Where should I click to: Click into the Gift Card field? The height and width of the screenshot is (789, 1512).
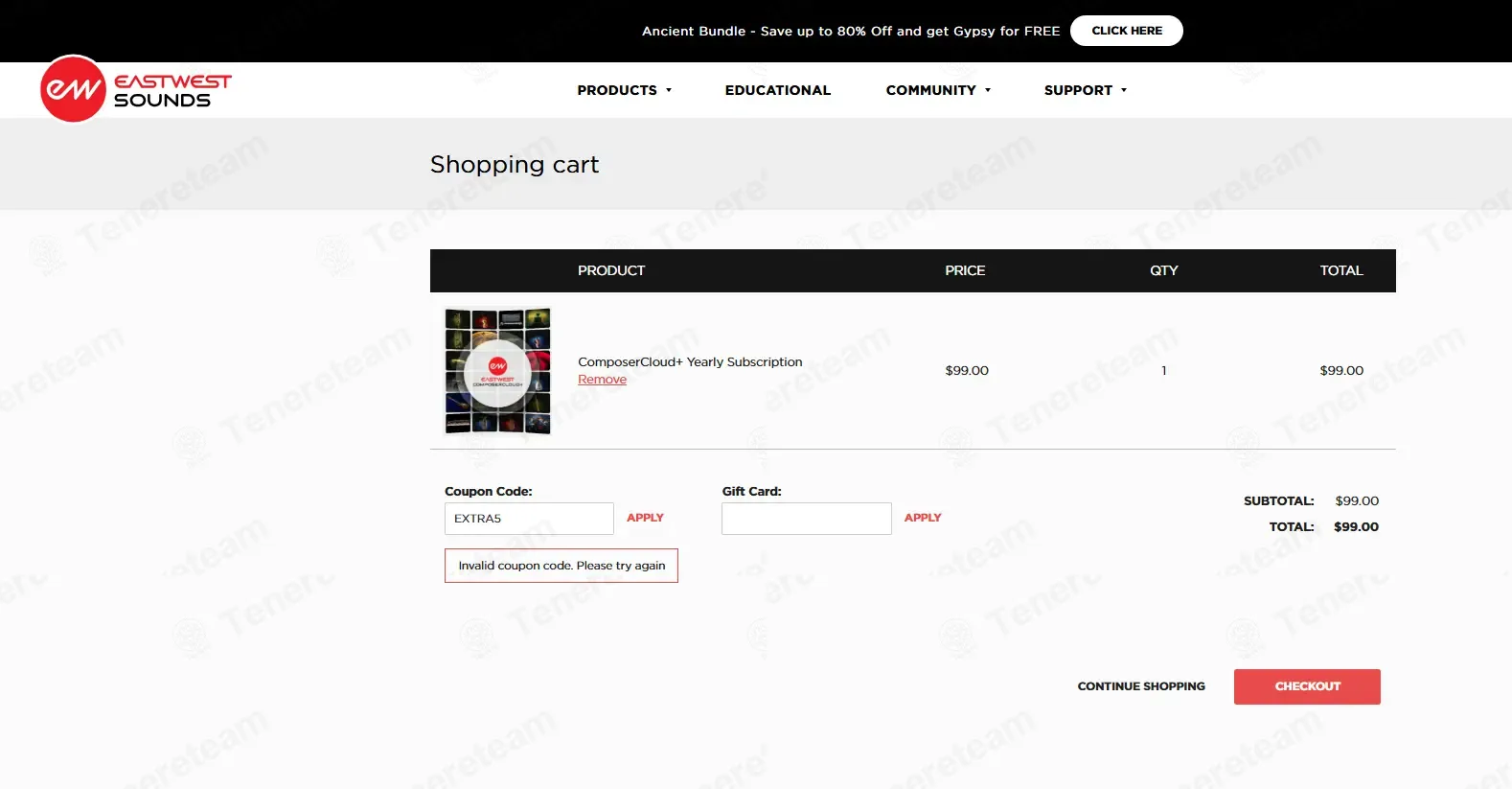coord(806,519)
